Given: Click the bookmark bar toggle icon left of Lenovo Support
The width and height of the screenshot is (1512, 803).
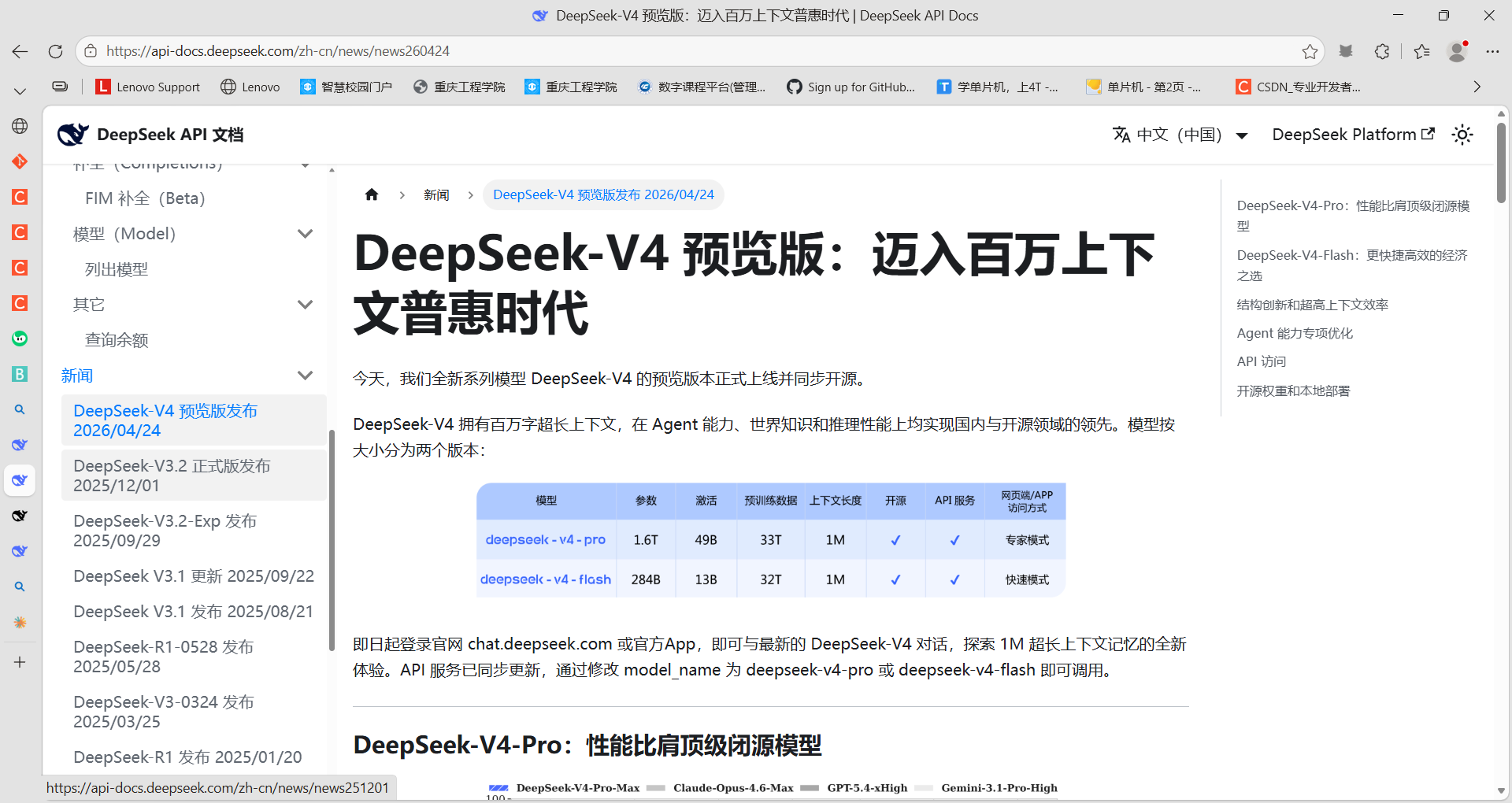Looking at the screenshot, I should pos(60,87).
